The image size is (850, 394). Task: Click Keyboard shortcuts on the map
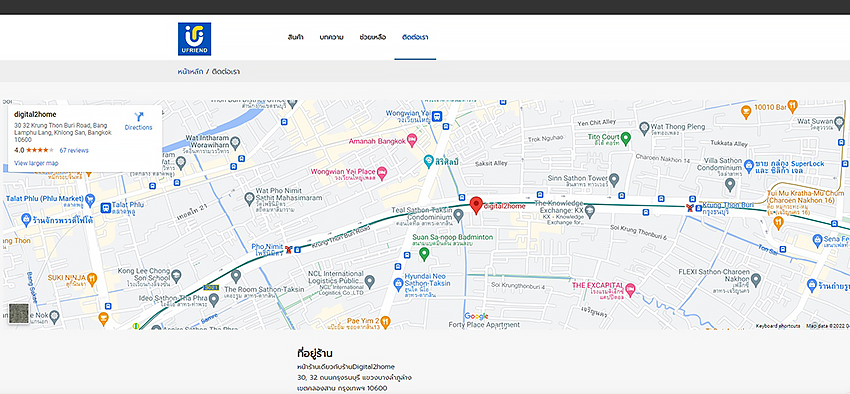(x=778, y=326)
